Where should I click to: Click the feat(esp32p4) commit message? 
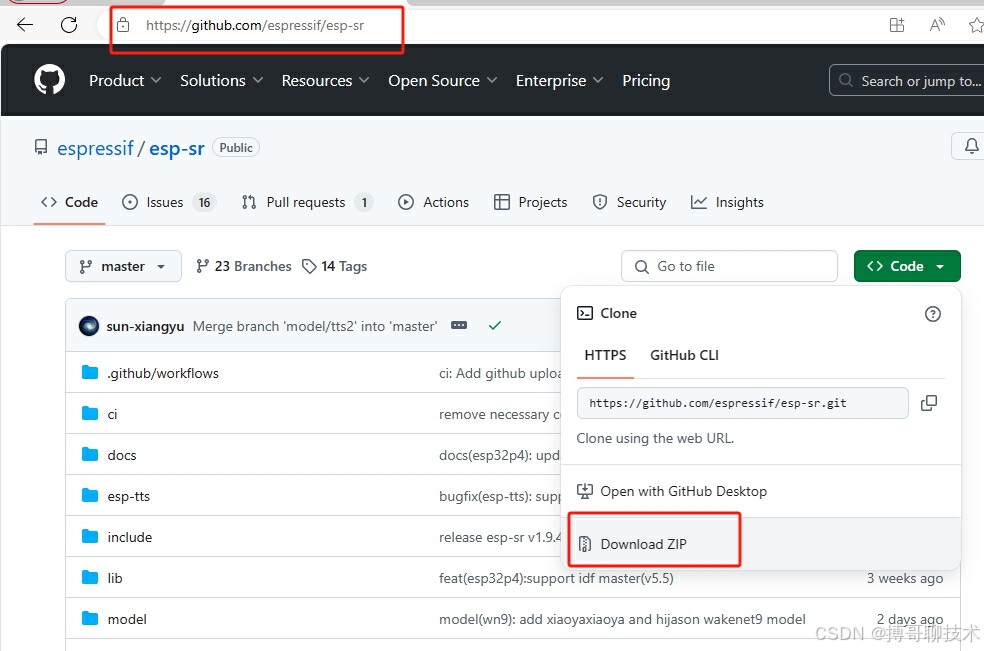(x=556, y=578)
